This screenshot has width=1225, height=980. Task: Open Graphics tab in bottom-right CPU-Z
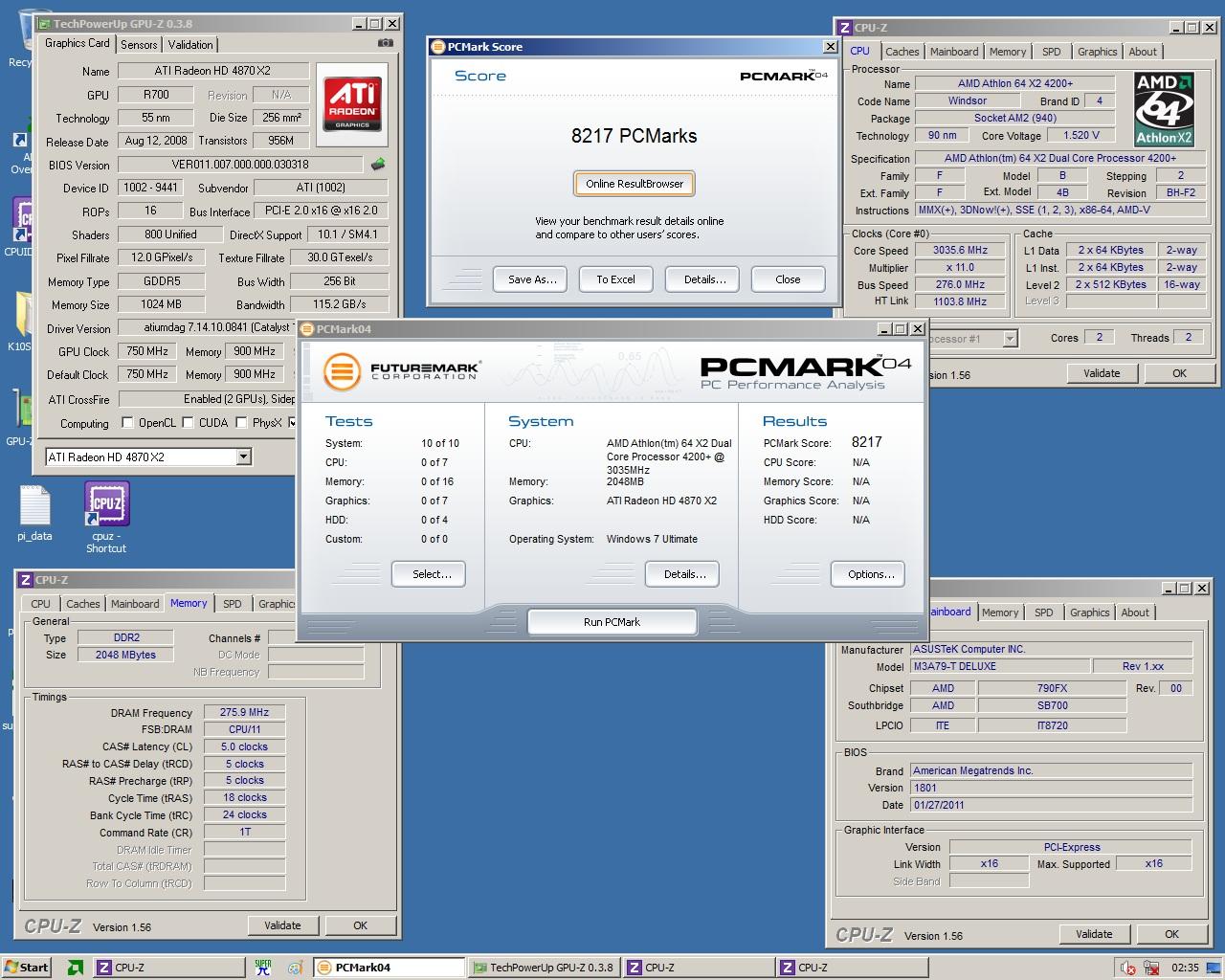(x=1089, y=612)
